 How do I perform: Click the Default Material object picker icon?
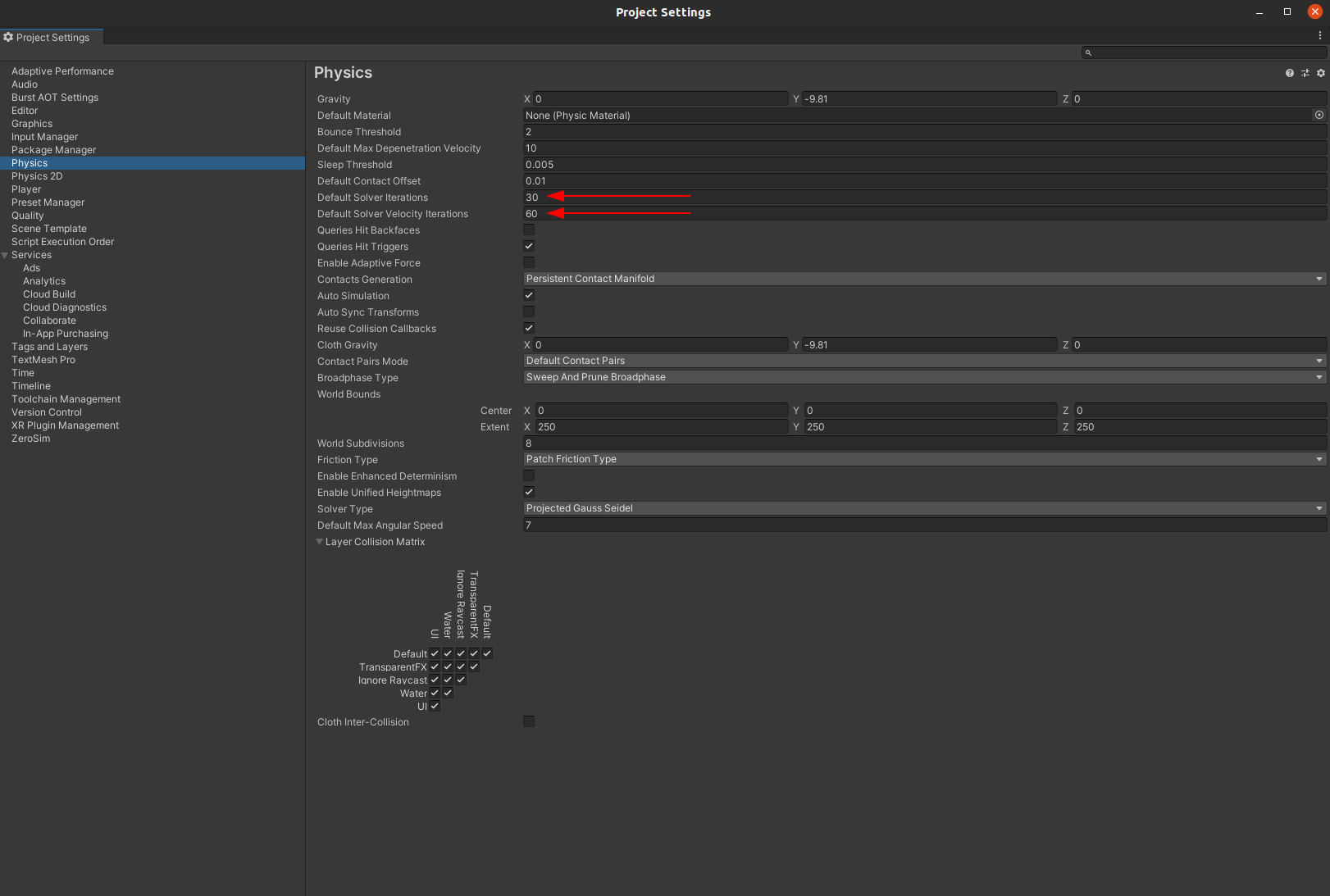coord(1319,115)
